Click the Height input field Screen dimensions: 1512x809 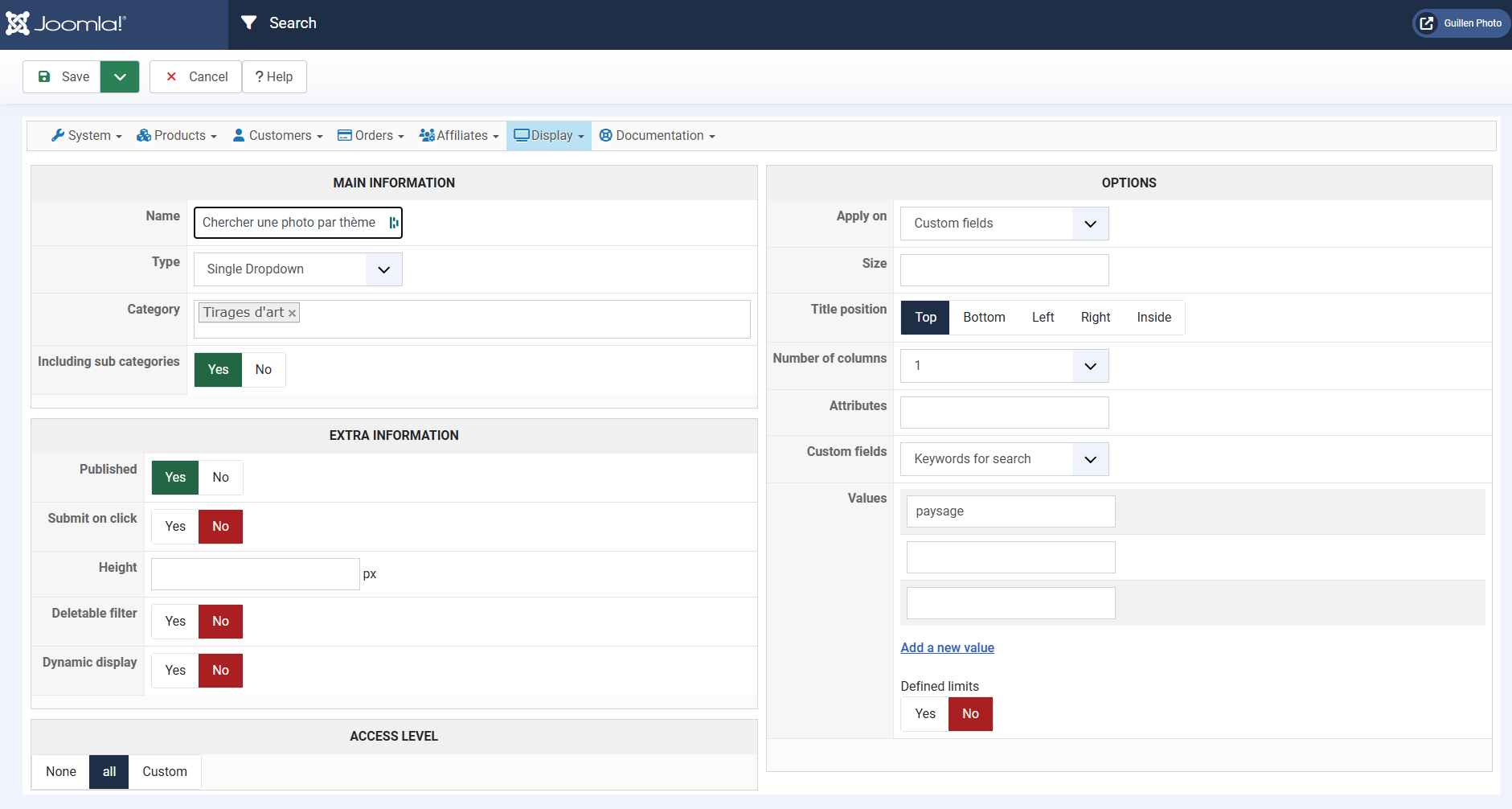[255, 574]
